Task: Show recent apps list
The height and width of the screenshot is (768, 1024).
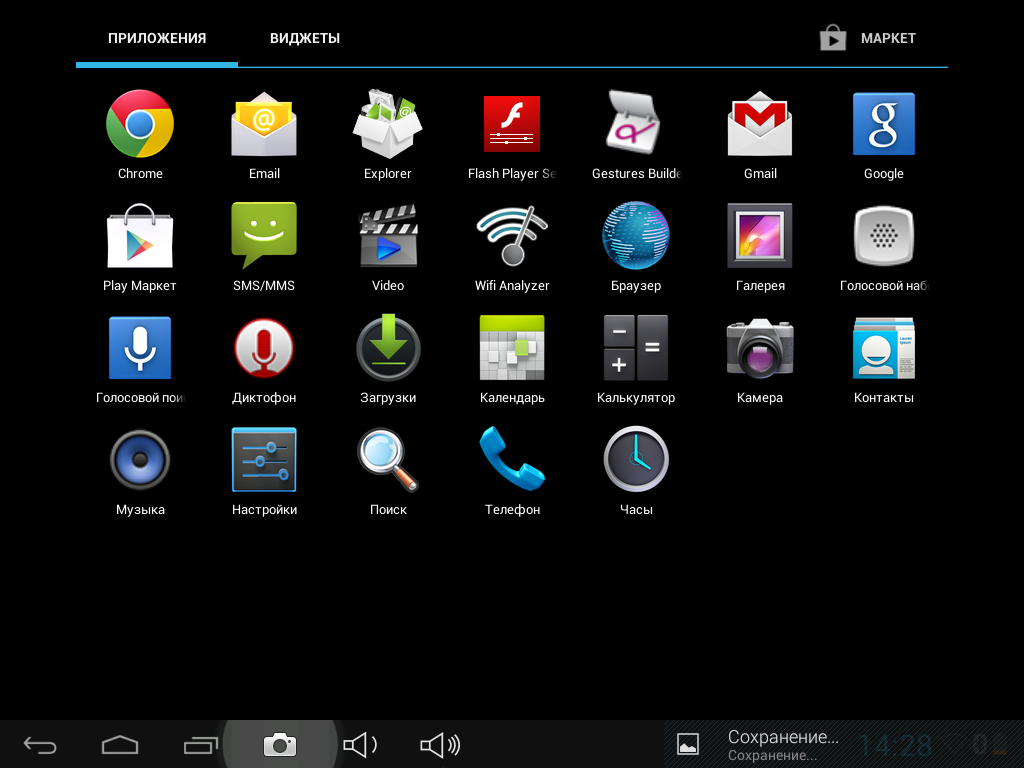Action: coord(201,745)
